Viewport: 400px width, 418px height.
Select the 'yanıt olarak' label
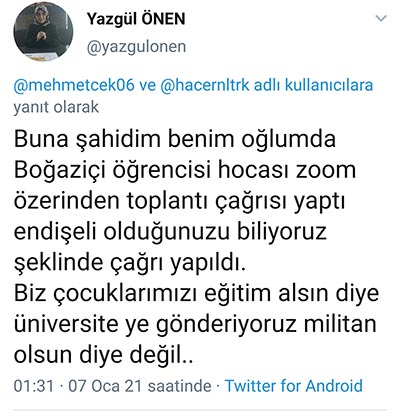(56, 107)
